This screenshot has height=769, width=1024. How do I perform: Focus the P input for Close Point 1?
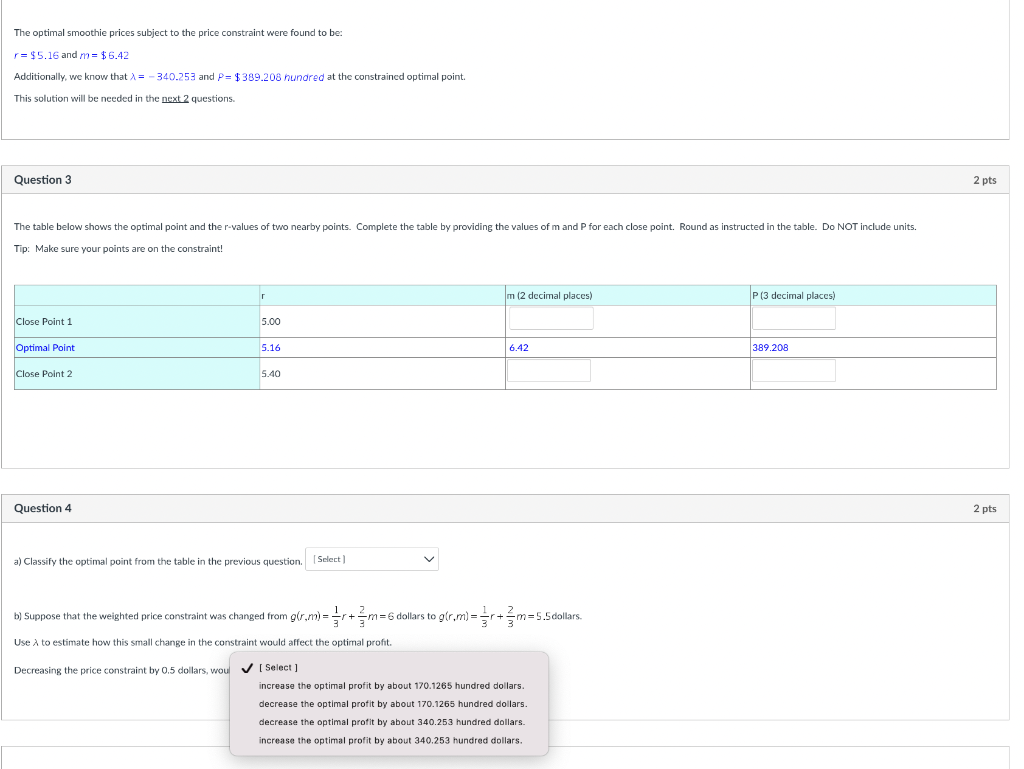coord(793,319)
